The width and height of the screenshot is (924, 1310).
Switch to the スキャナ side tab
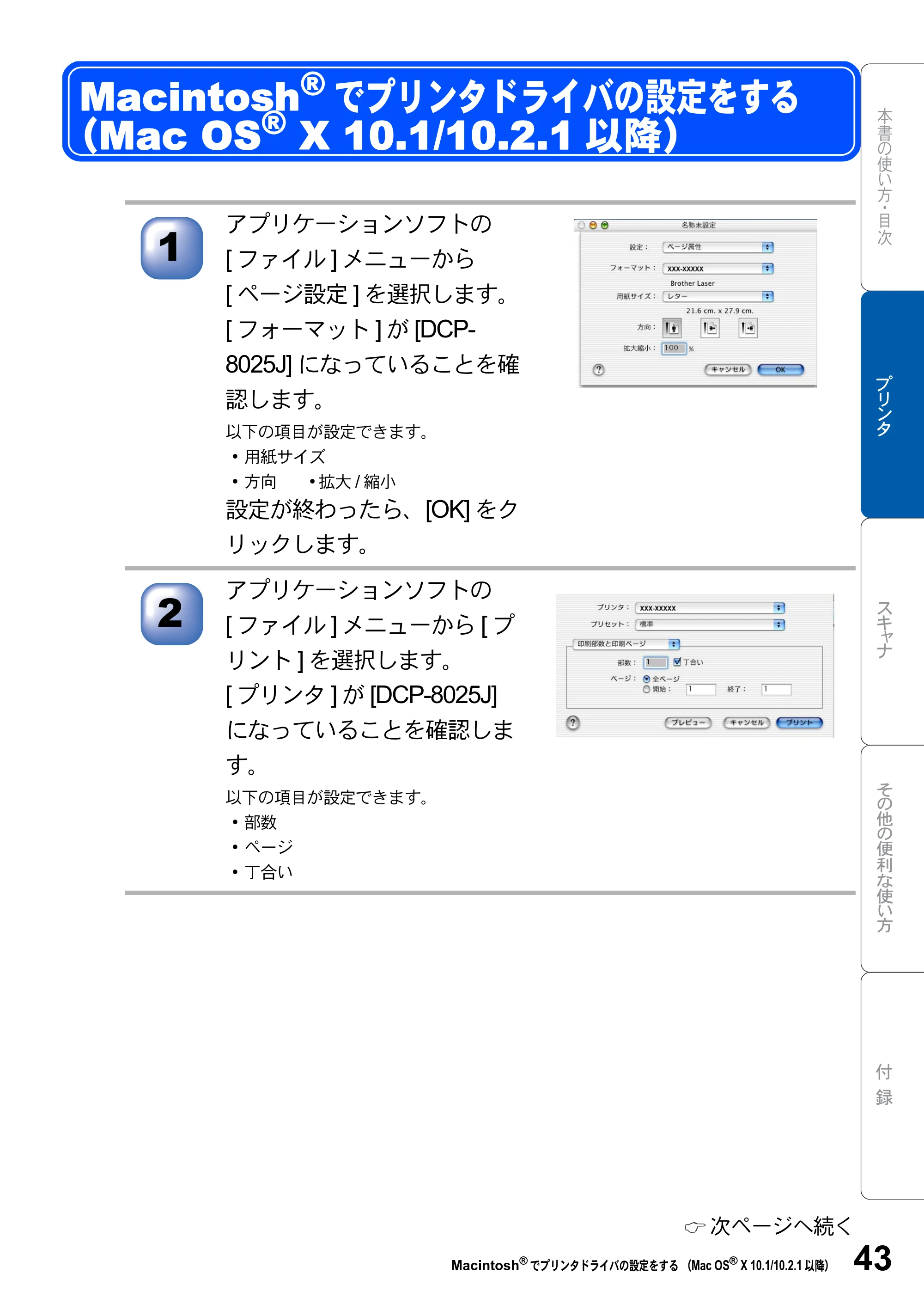pyautogui.click(x=892, y=631)
